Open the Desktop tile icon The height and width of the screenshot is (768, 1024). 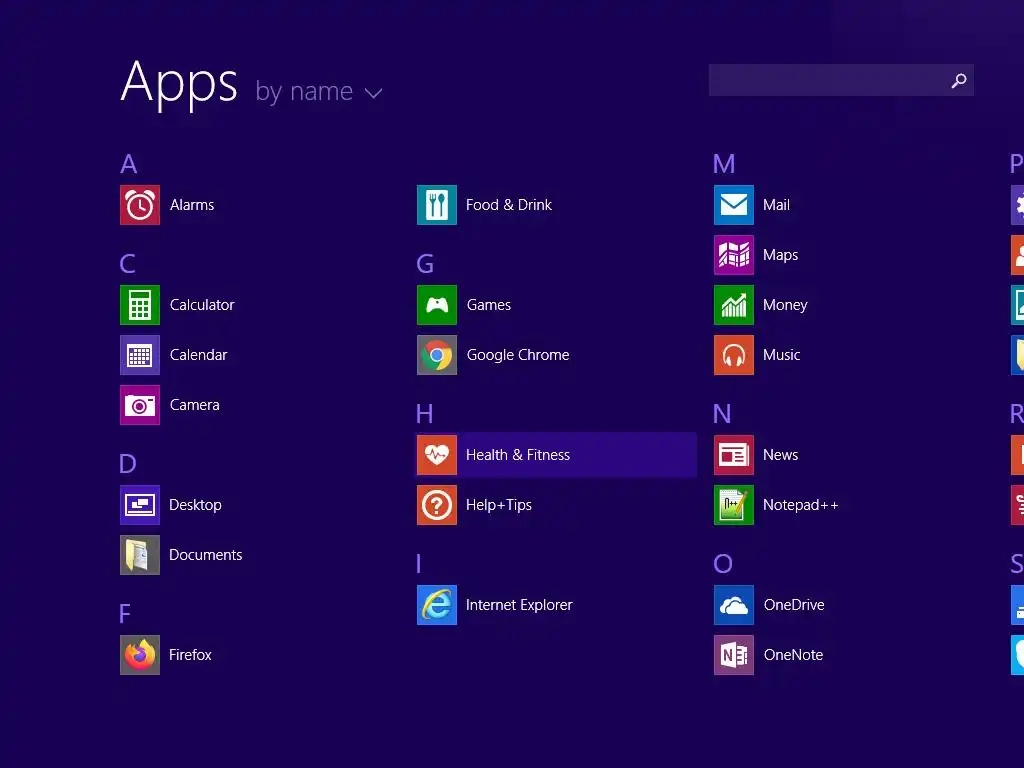point(140,505)
